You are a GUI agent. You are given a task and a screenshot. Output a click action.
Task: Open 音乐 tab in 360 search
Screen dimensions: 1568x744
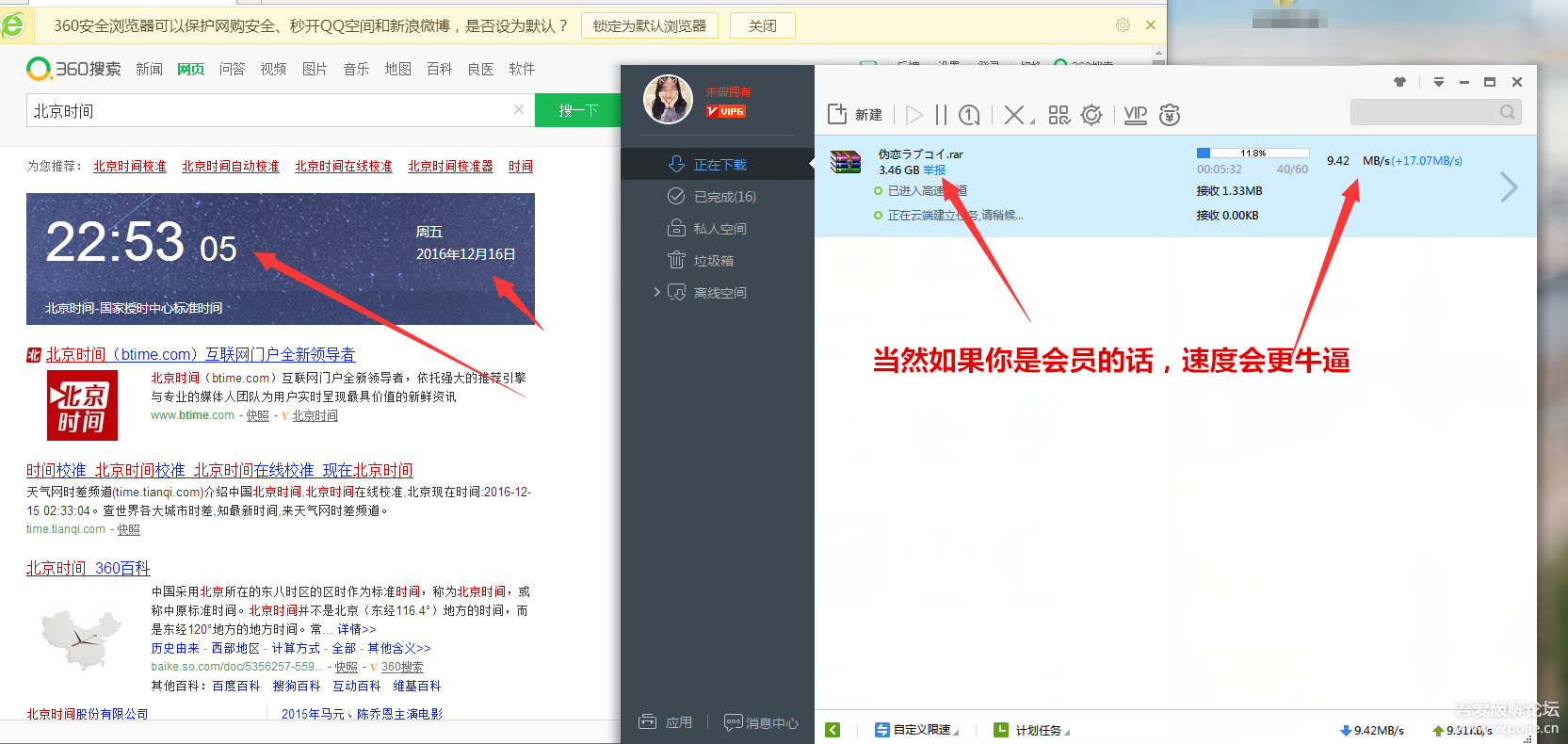[x=356, y=69]
